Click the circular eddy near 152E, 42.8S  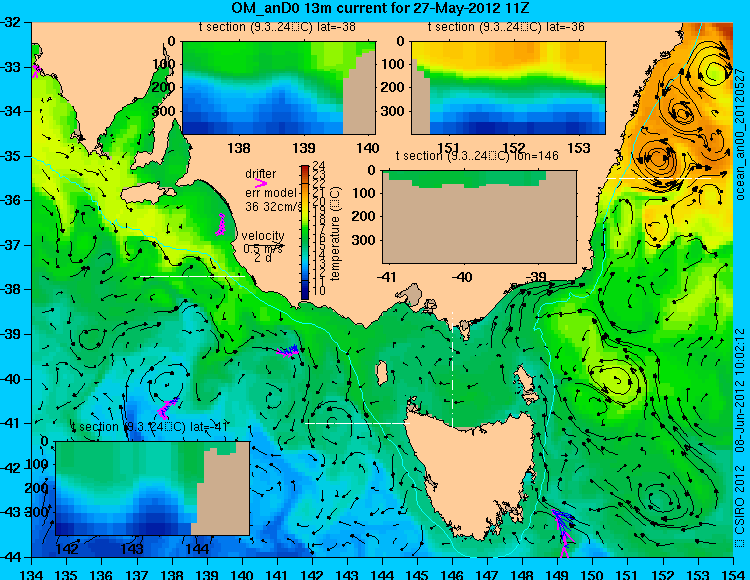(660, 500)
